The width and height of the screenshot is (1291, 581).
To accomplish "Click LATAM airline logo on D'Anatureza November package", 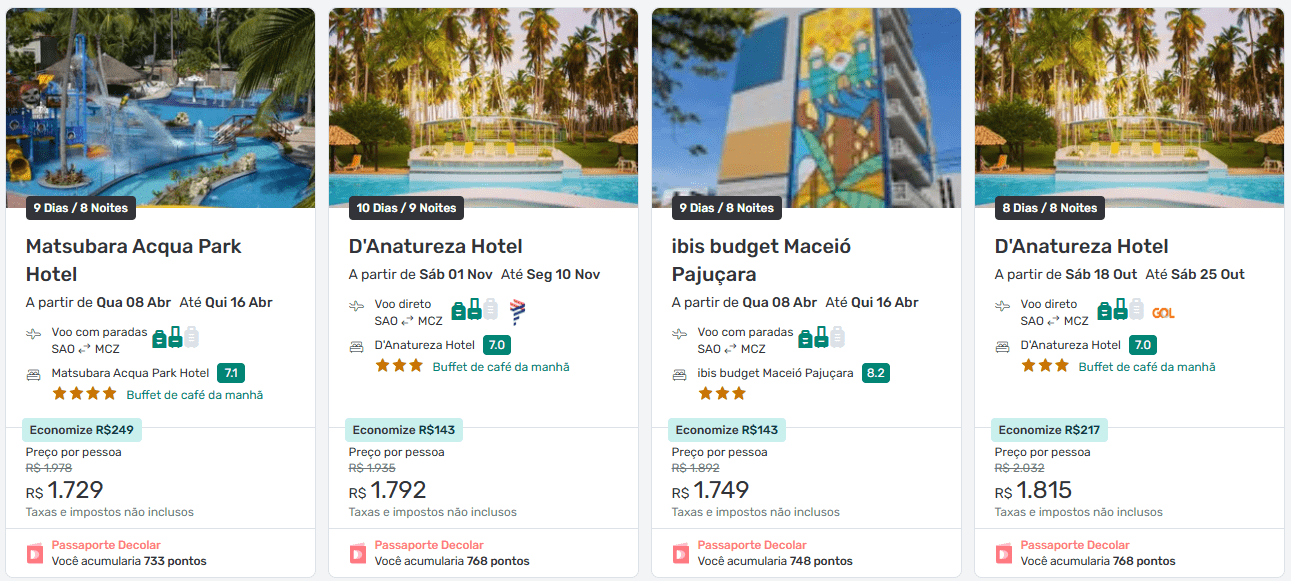I will [517, 311].
